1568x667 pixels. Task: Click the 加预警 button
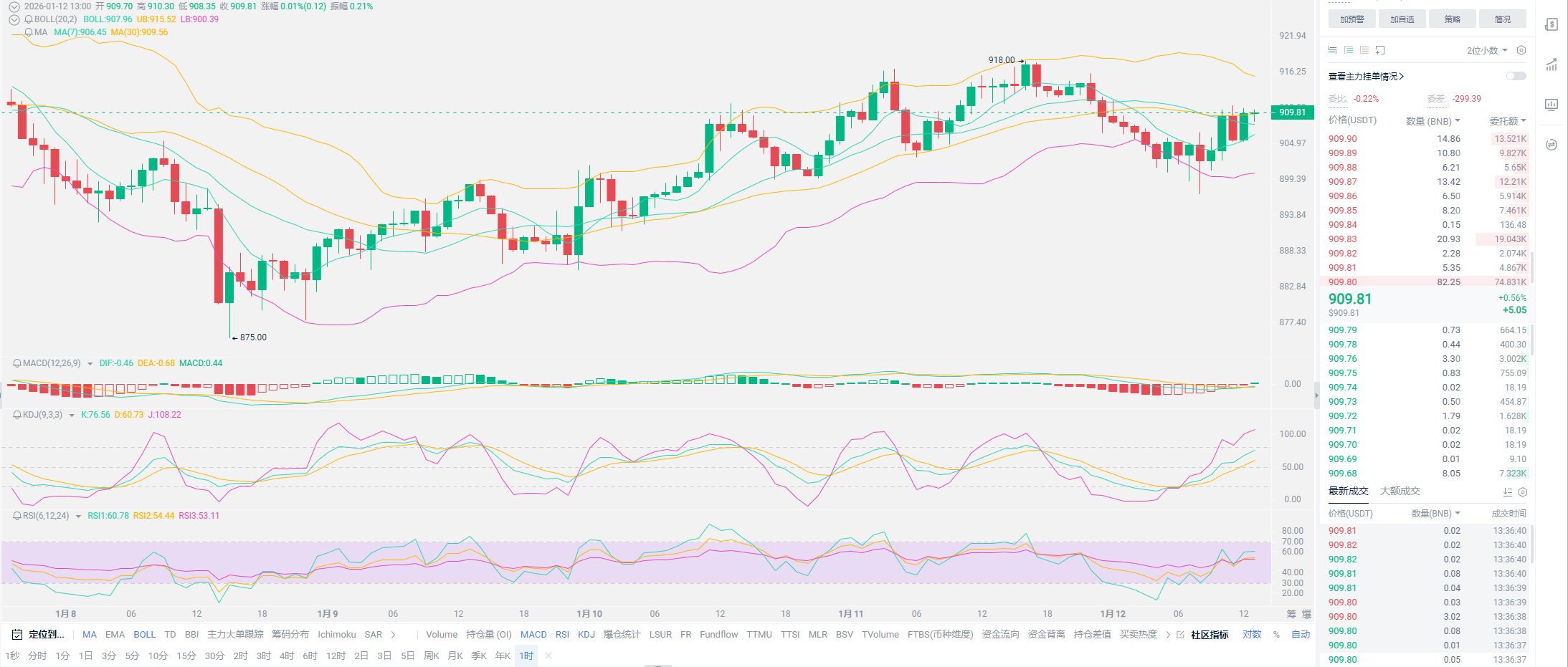click(x=1351, y=19)
